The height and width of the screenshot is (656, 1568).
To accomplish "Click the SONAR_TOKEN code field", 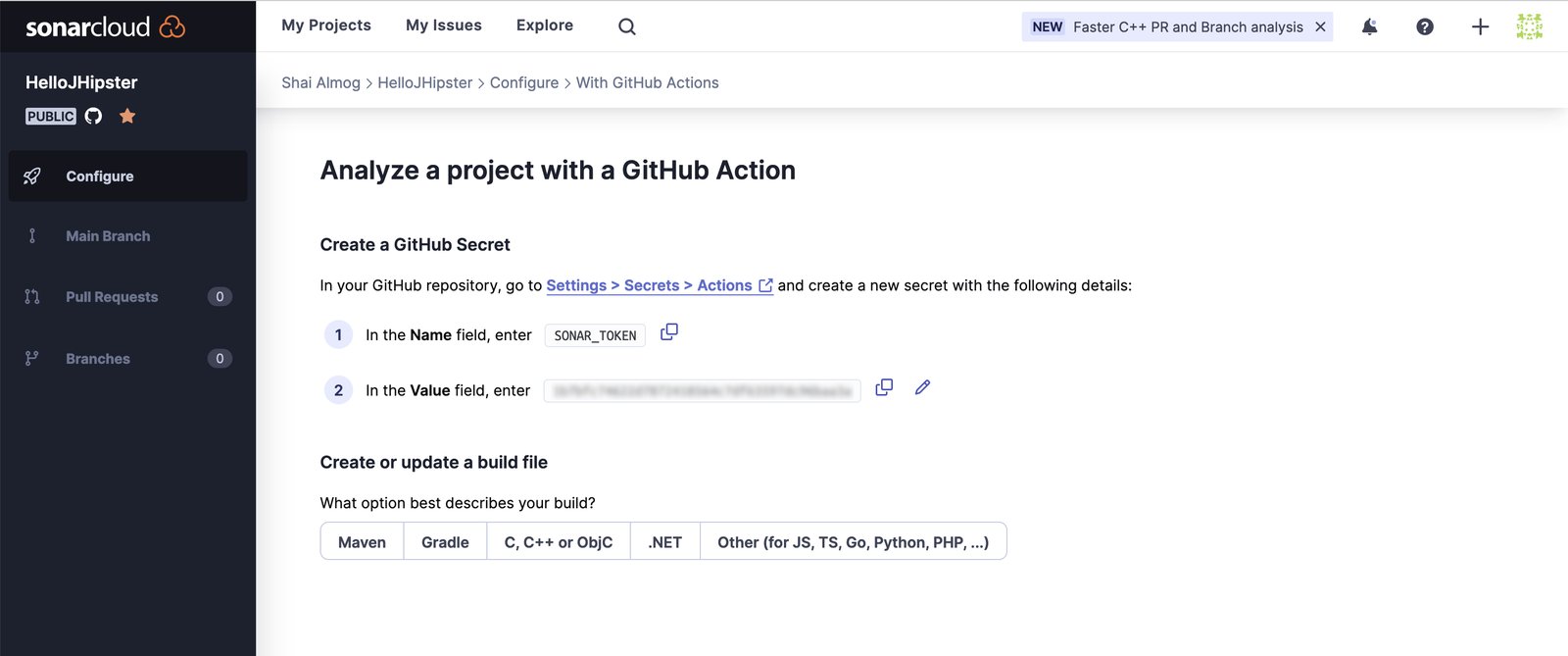I will tap(595, 335).
